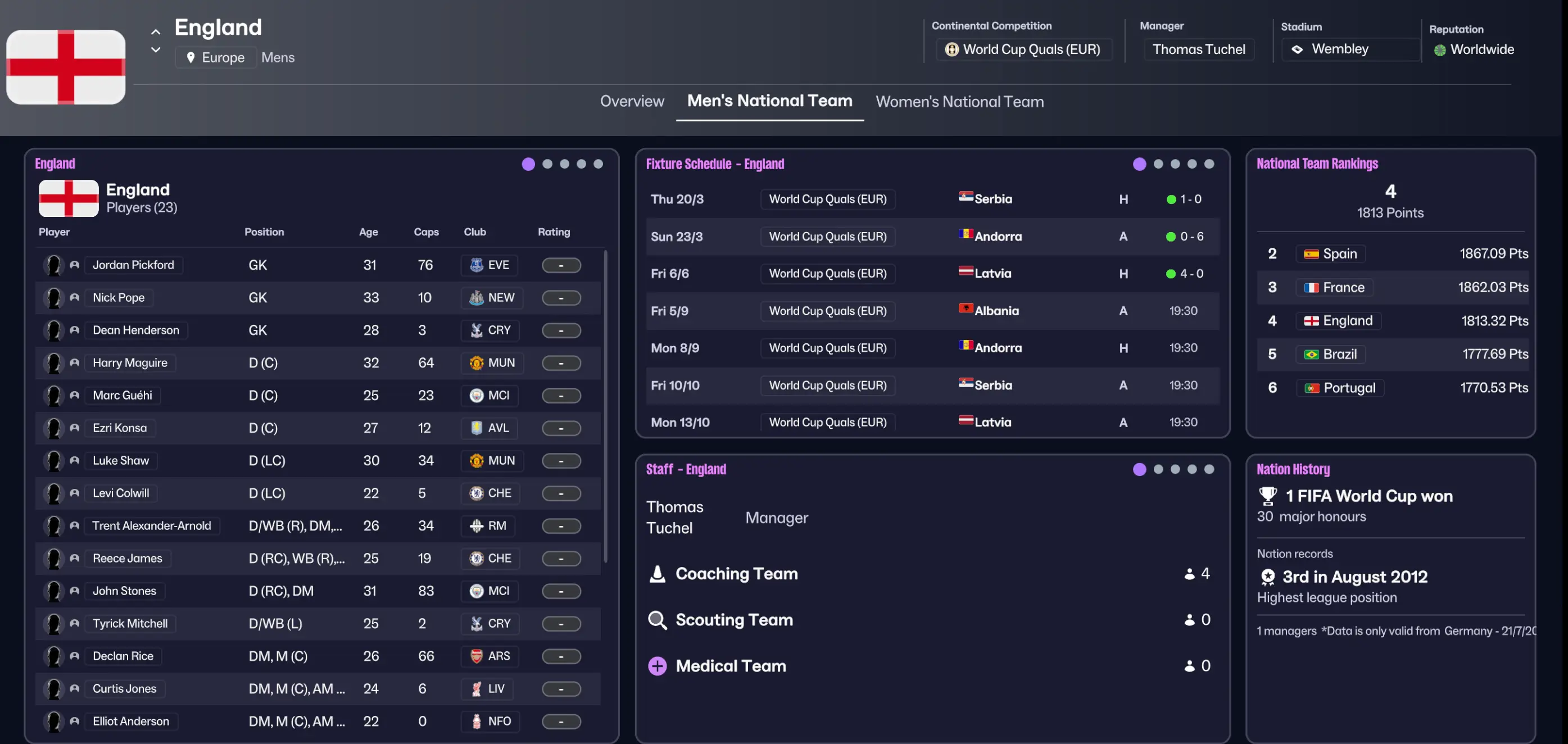Open Newcastle NEW club badge for Nick Pope
The height and width of the screenshot is (744, 1568).
pos(492,298)
